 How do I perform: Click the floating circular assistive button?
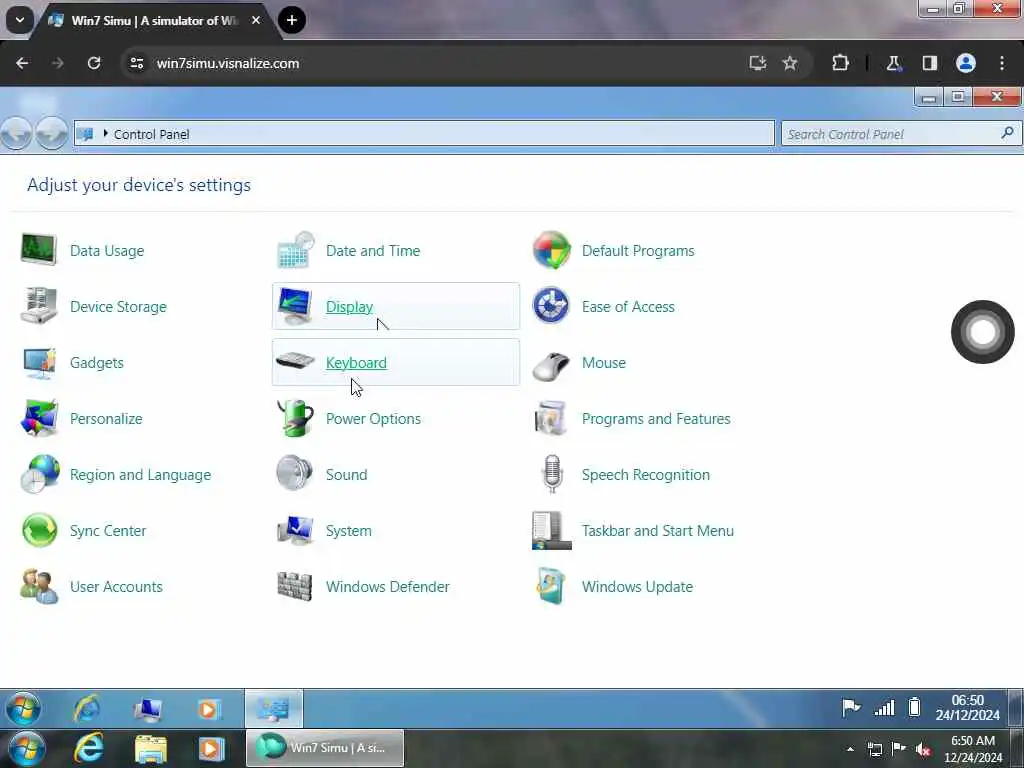(x=982, y=332)
